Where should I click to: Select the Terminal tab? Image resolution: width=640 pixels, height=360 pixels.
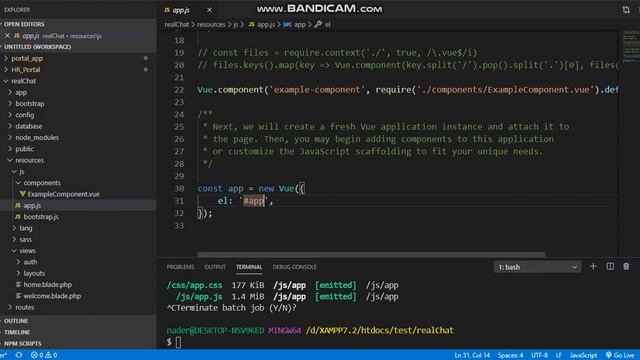coord(249,267)
